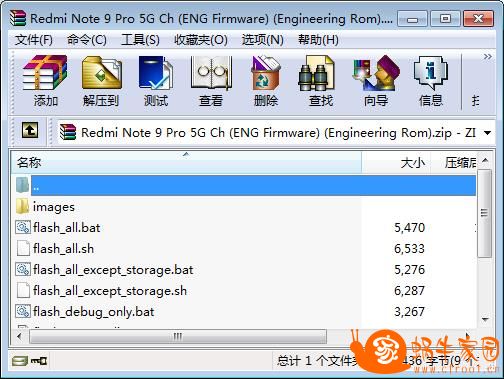
Task: Open the archive path dropdown arrow
Action: pos(487,133)
